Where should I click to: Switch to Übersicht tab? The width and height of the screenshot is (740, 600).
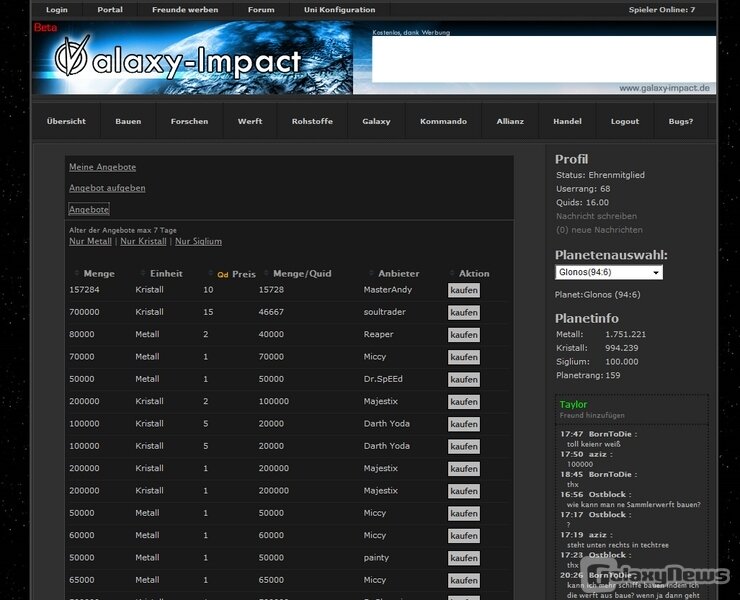66,121
